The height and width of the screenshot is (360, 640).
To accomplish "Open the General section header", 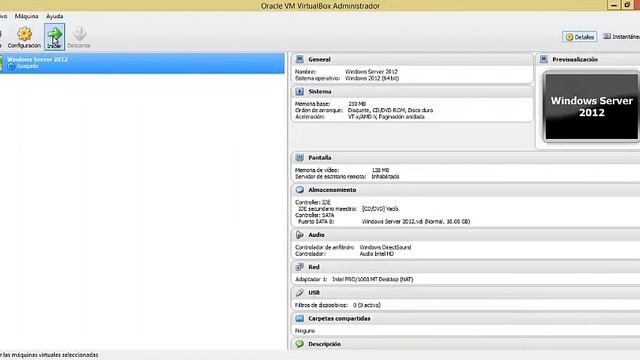I will (x=412, y=60).
